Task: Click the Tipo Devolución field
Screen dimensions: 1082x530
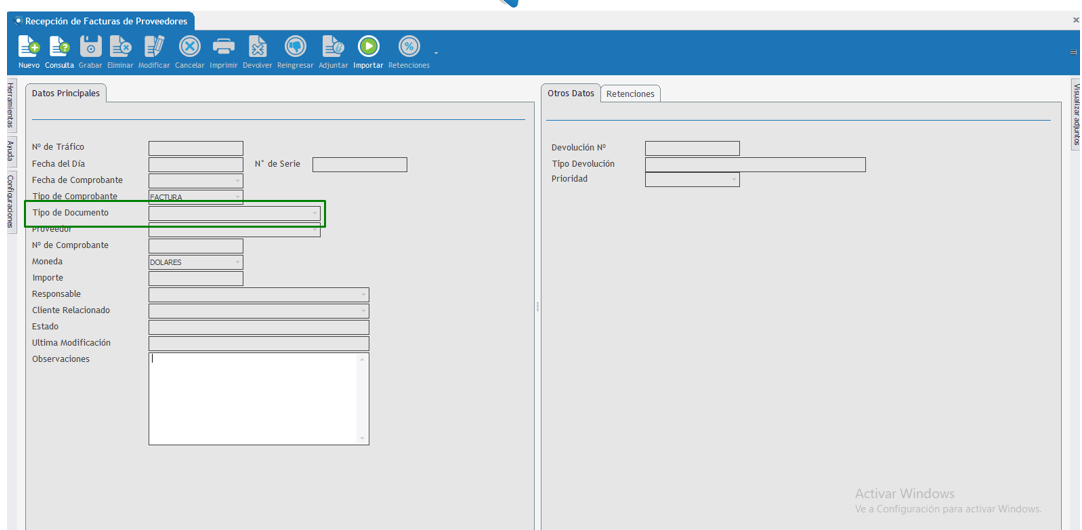Action: click(755, 164)
